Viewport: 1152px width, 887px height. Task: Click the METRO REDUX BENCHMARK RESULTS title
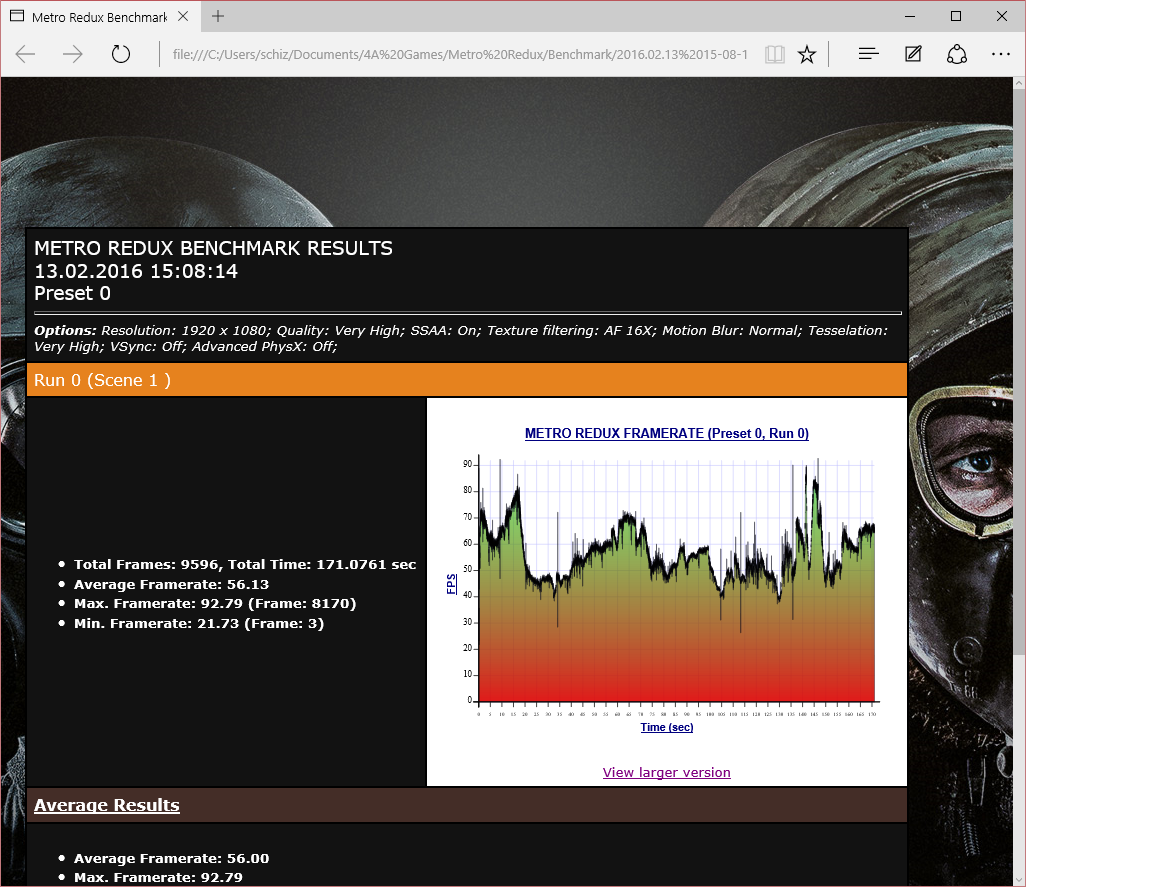pyautogui.click(x=213, y=248)
